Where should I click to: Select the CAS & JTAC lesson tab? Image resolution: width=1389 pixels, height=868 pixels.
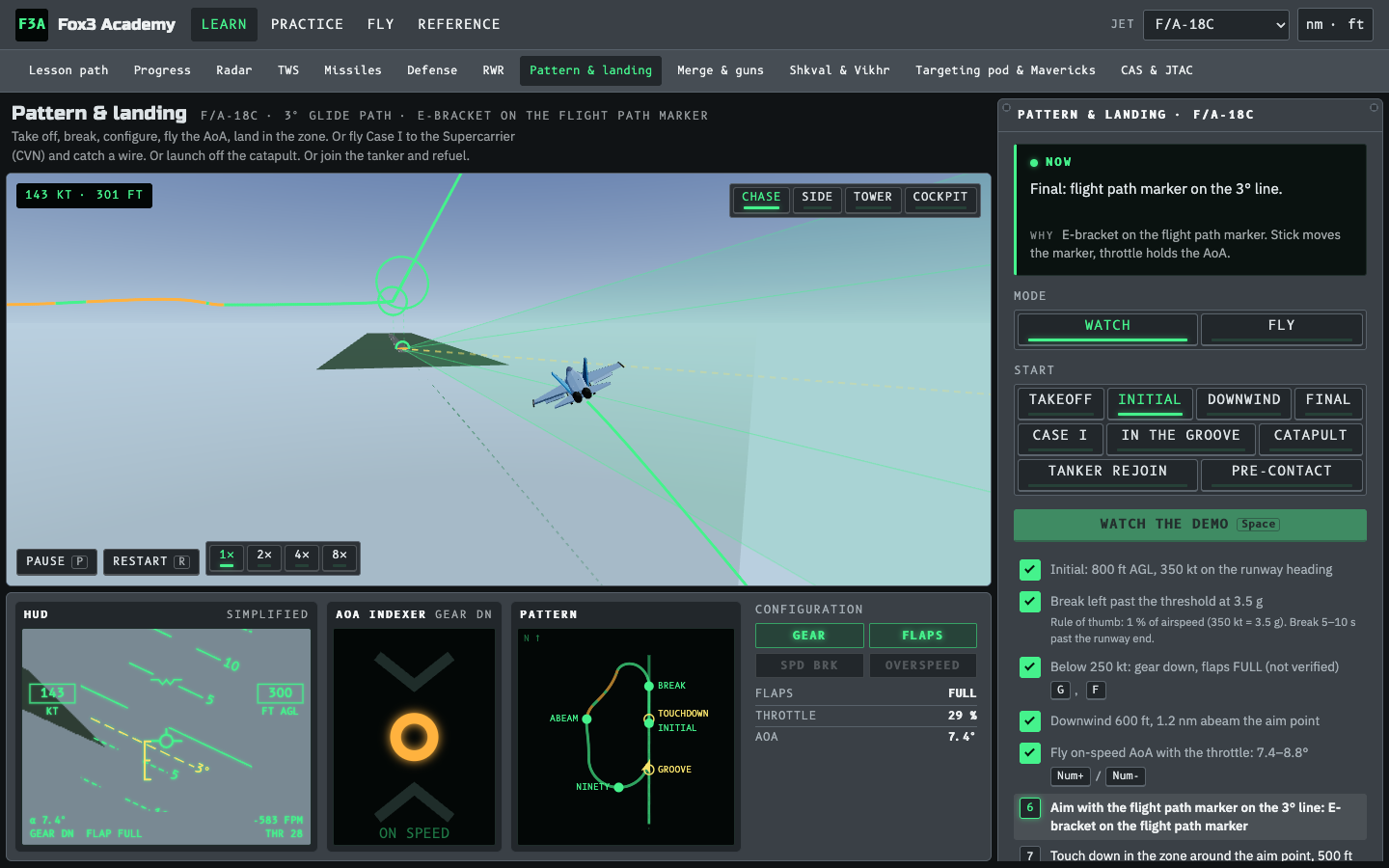(1157, 70)
